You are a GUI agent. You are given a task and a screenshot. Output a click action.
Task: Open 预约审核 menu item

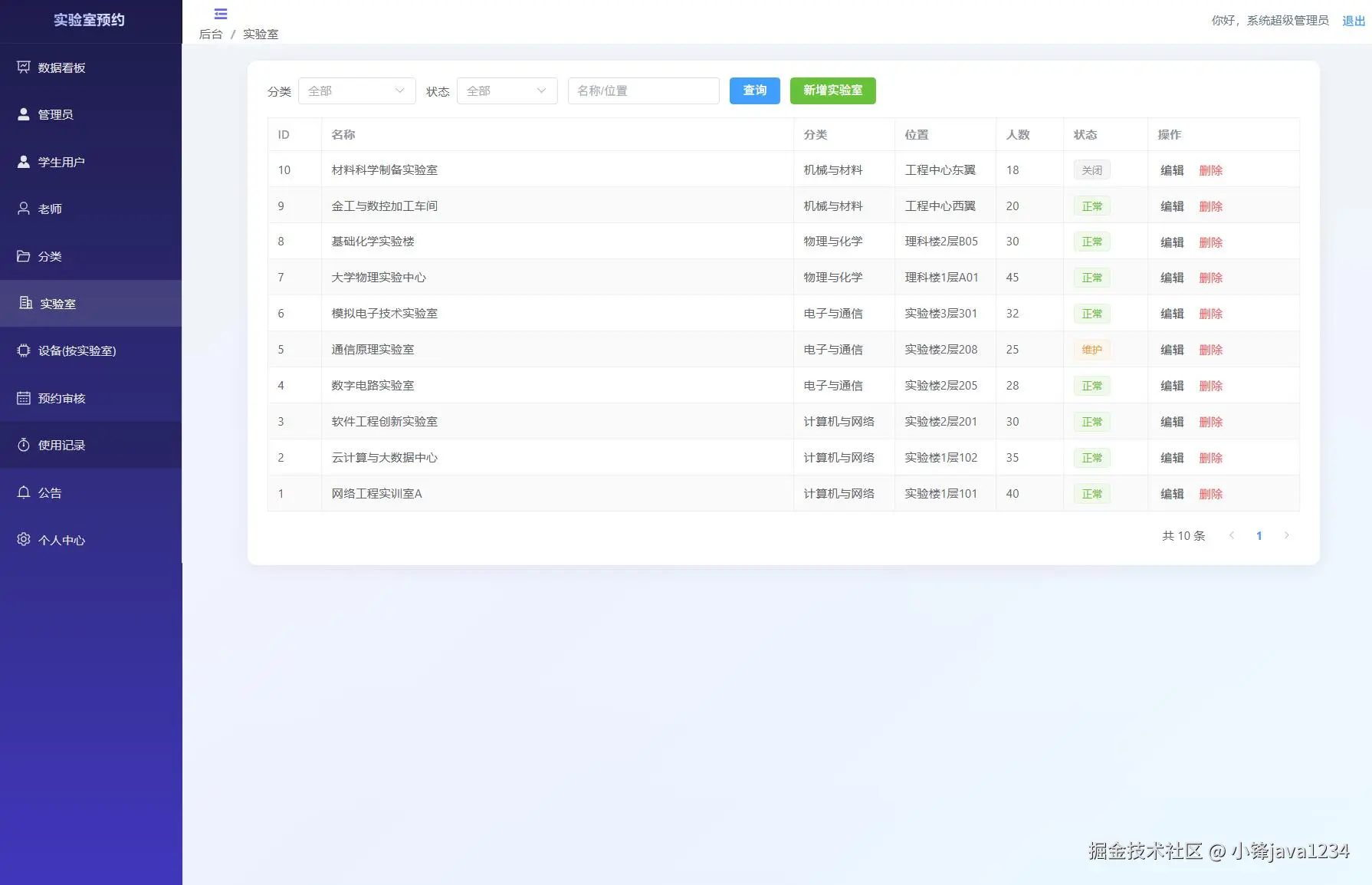tap(90, 398)
